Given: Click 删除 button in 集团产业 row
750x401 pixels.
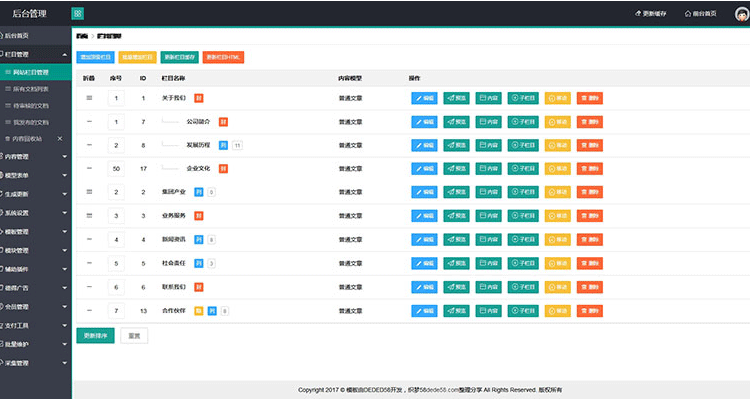Looking at the screenshot, I should pos(590,192).
